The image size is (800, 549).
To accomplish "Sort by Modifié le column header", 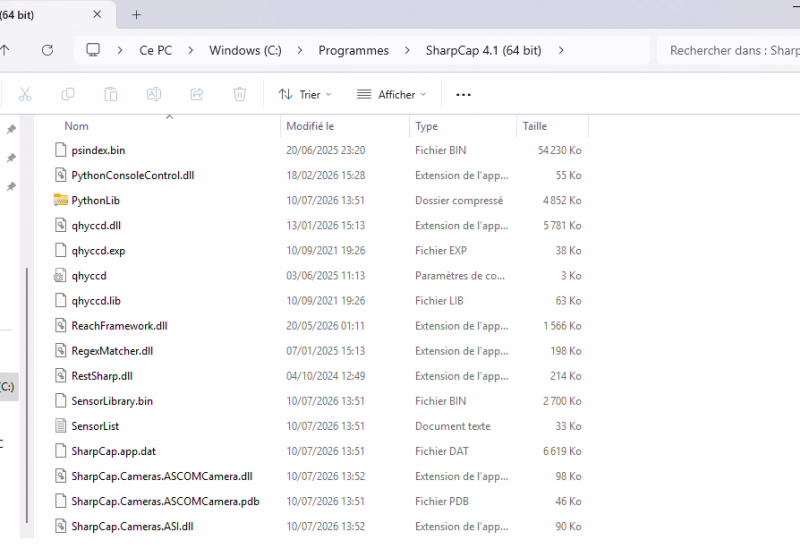I will point(310,126).
